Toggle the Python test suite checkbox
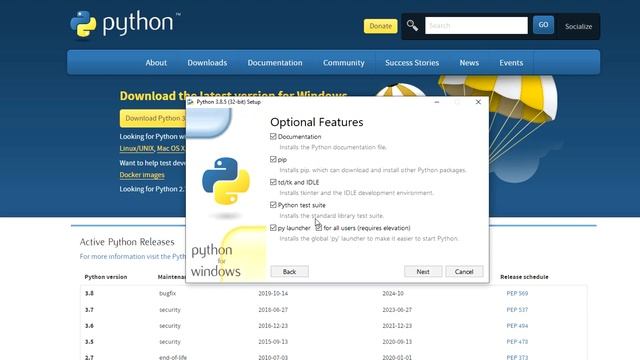The width and height of the screenshot is (640, 360). tap(273, 205)
